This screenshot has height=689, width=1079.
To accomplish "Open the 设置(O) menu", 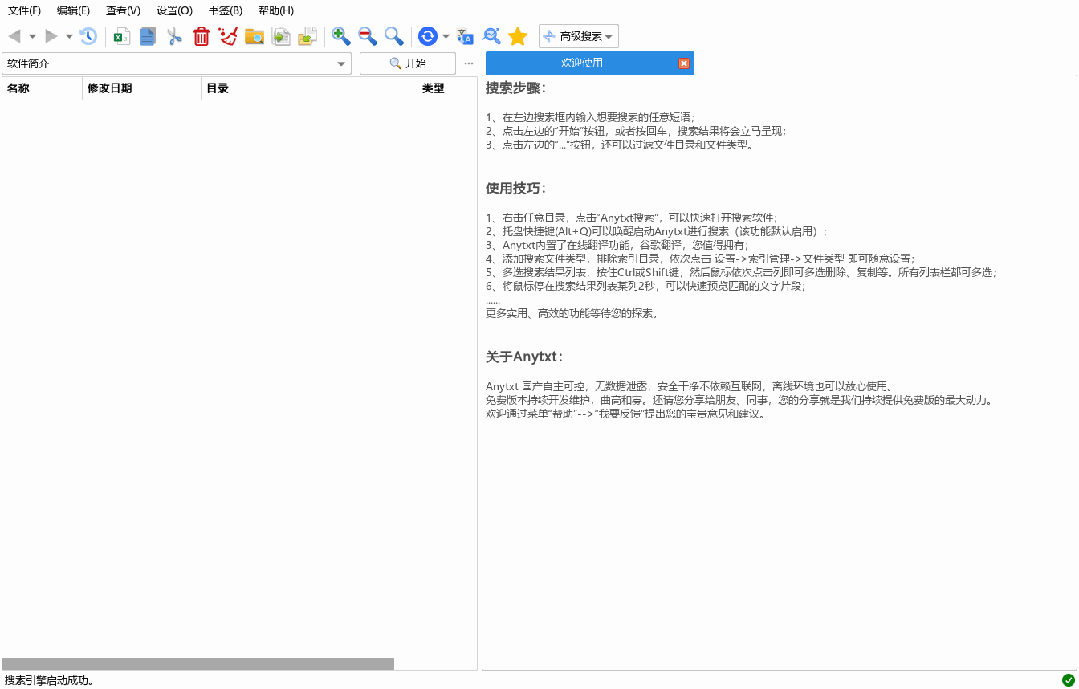I will pyautogui.click(x=174, y=10).
